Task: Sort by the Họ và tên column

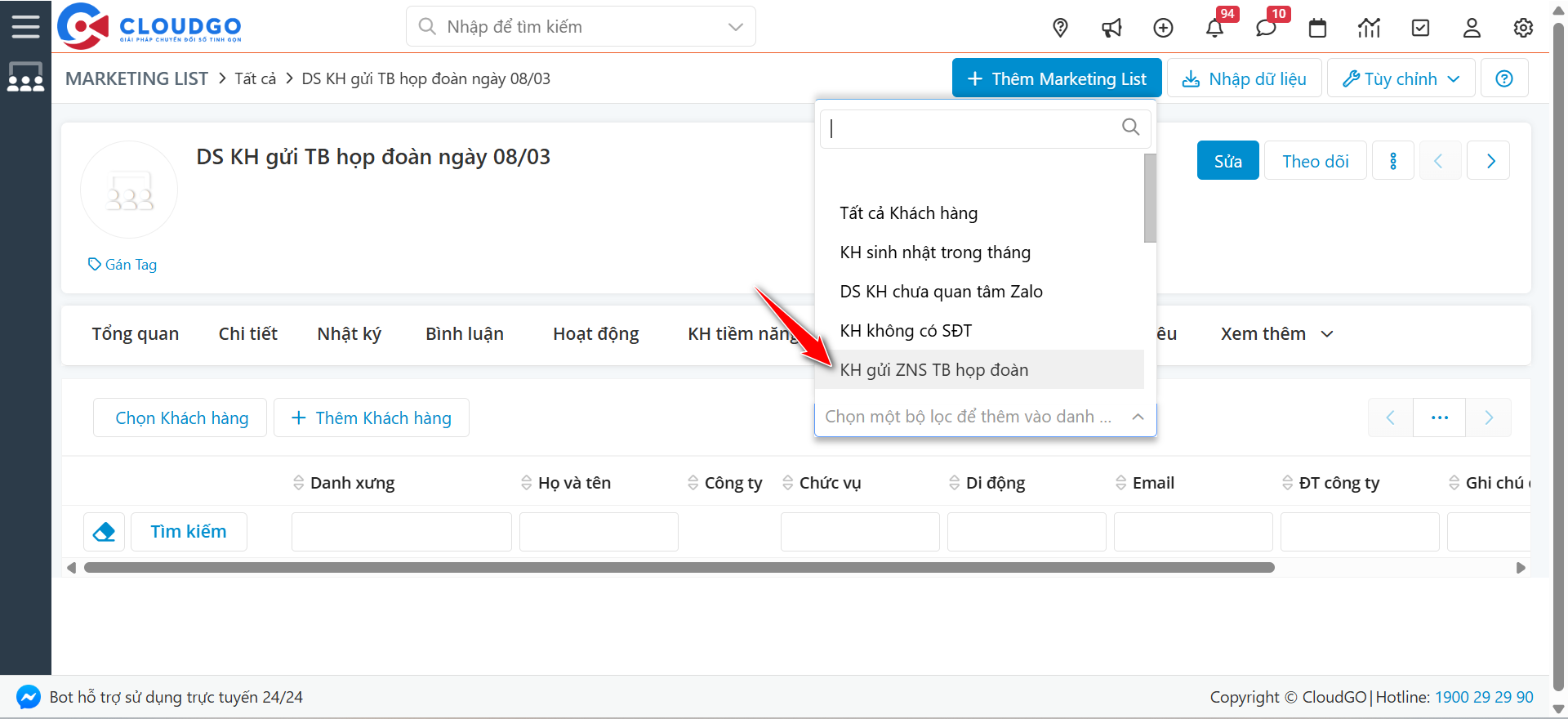Action: click(x=566, y=483)
